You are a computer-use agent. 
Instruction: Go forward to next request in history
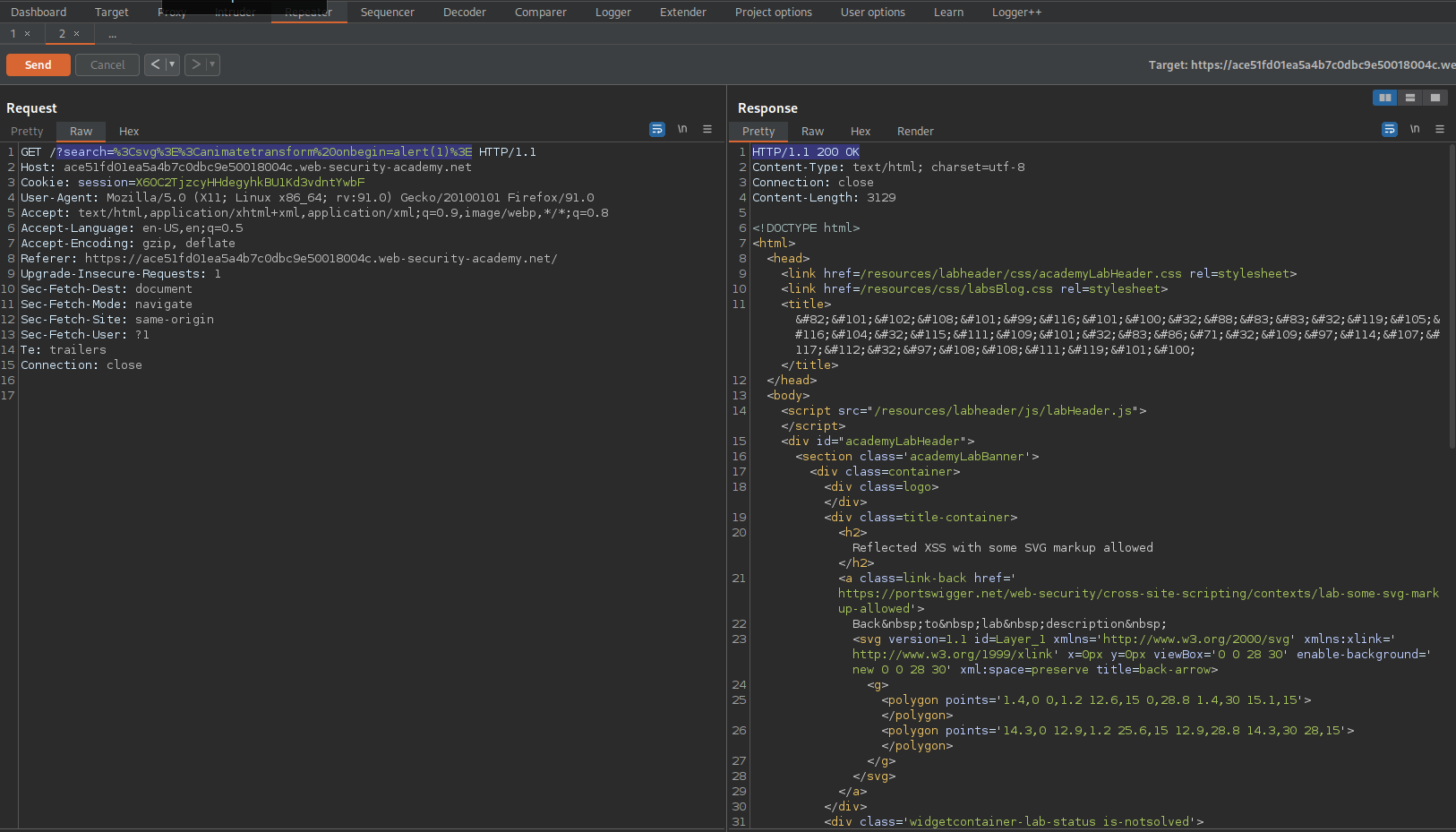195,64
